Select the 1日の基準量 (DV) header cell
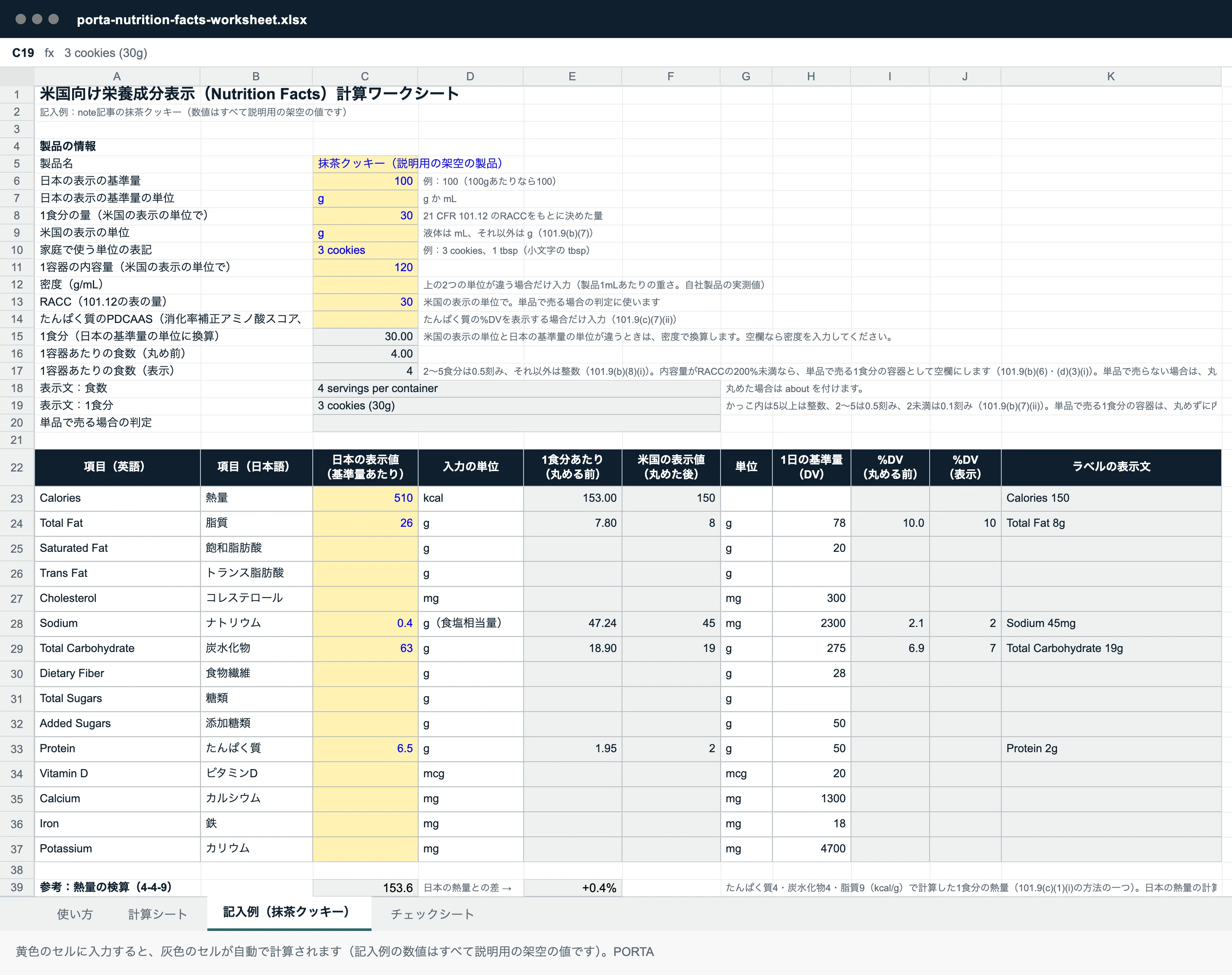Viewport: 1232px width, 975px height. 811,467
